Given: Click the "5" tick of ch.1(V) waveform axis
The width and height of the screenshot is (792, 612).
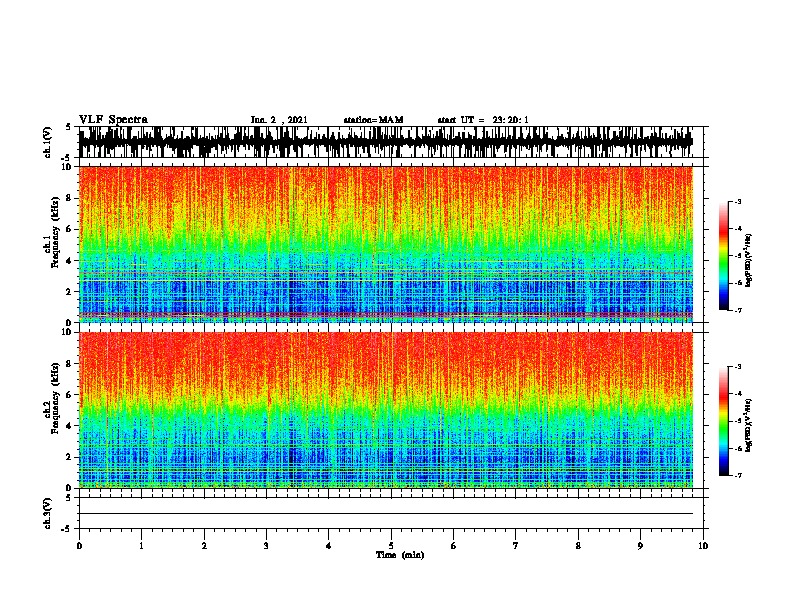Looking at the screenshot, I should pyautogui.click(x=69, y=127).
